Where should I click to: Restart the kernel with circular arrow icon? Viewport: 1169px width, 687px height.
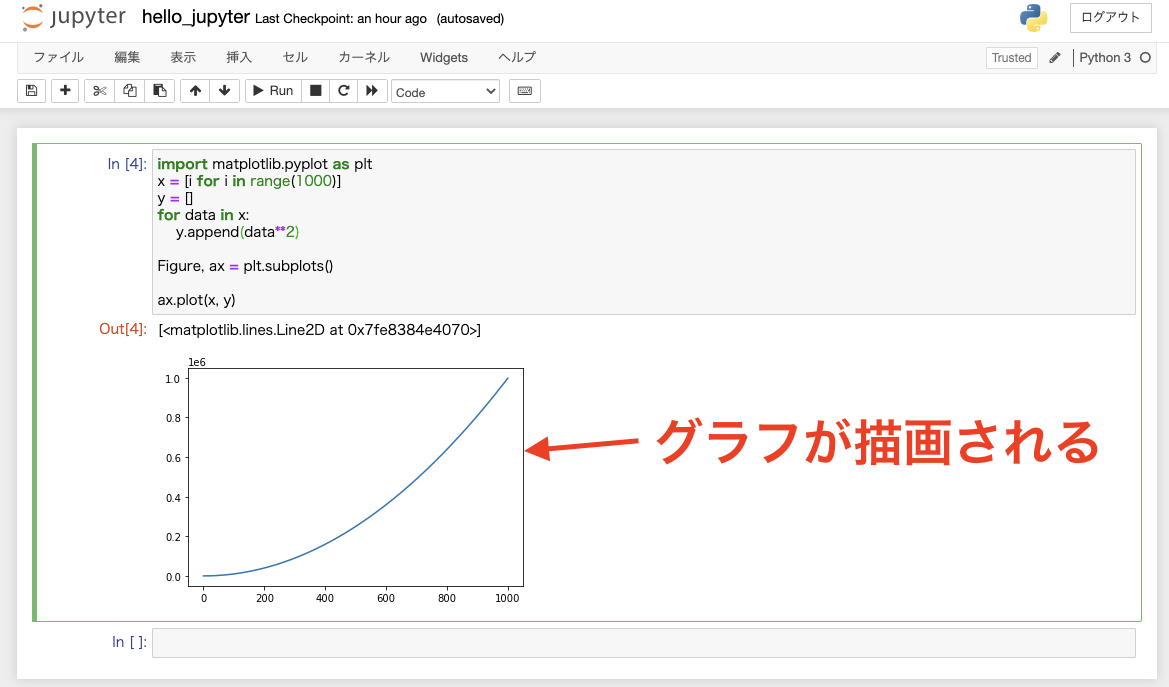click(344, 91)
